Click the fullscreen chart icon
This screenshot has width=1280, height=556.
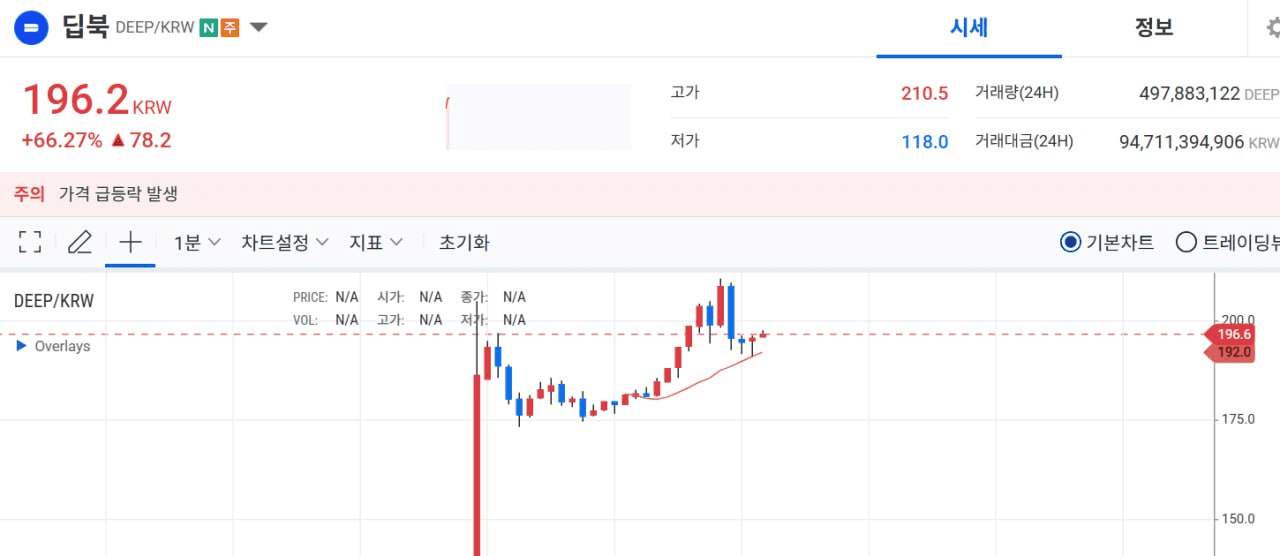coord(30,242)
